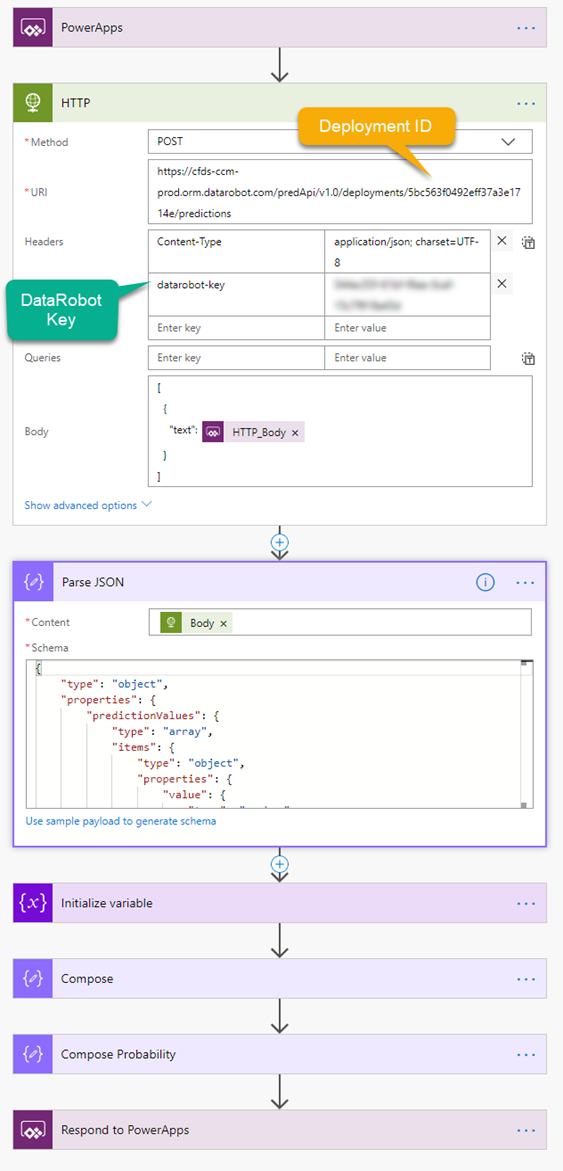Insert step after HTTP with plus
This screenshot has width=563, height=1171.
coord(280,543)
